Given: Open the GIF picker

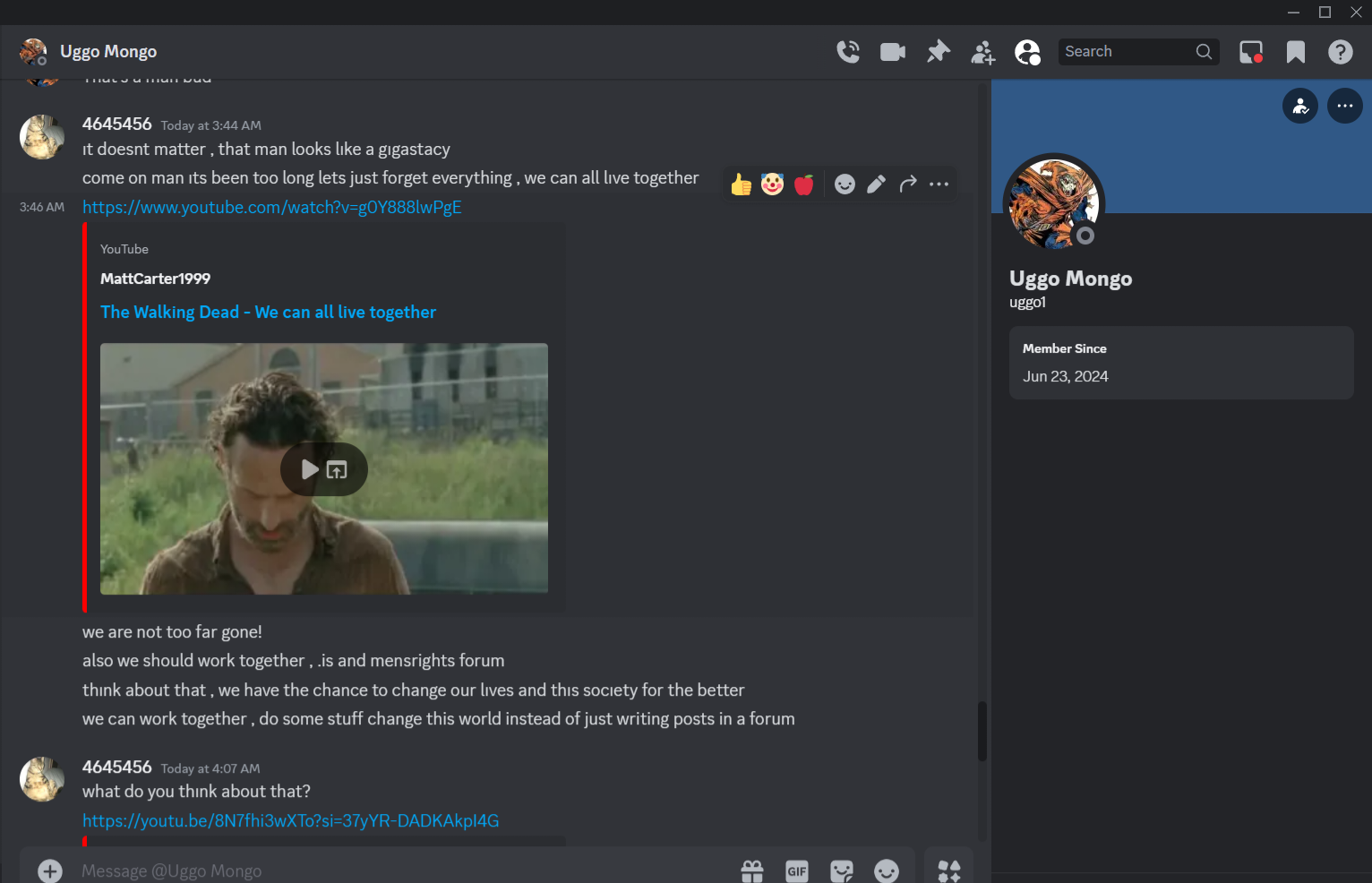Looking at the screenshot, I should (796, 870).
